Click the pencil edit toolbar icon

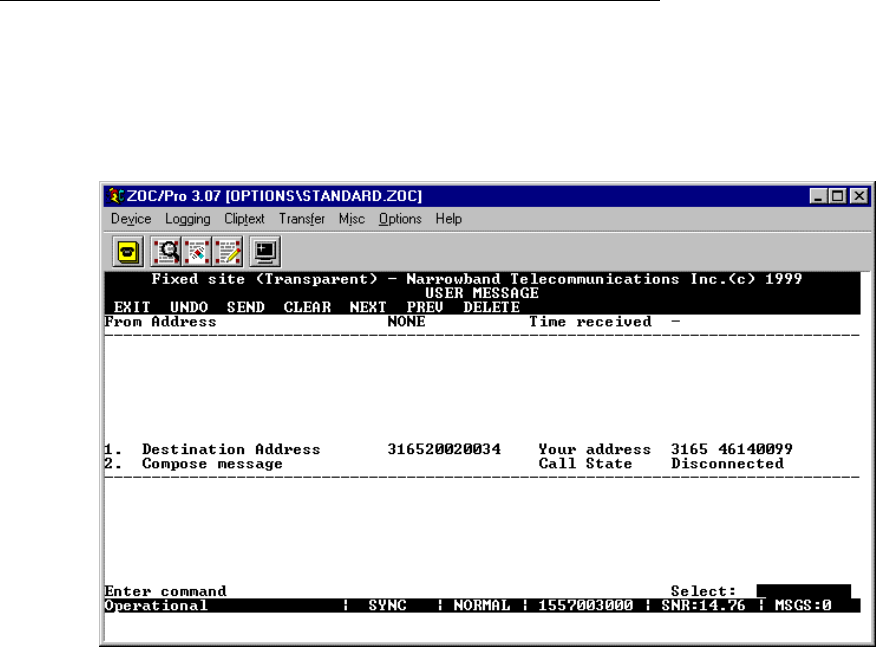point(227,252)
